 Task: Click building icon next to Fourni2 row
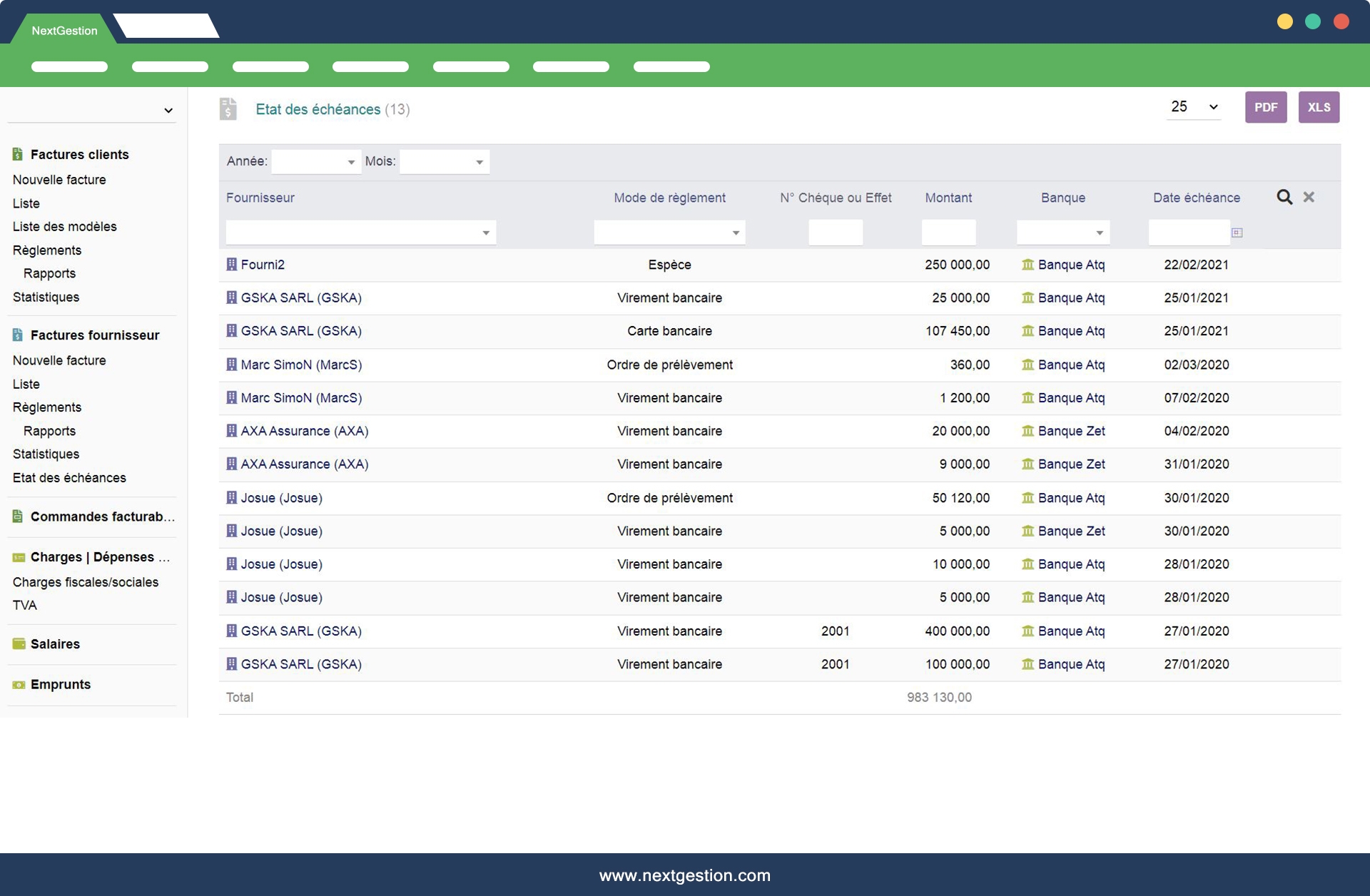click(x=231, y=265)
